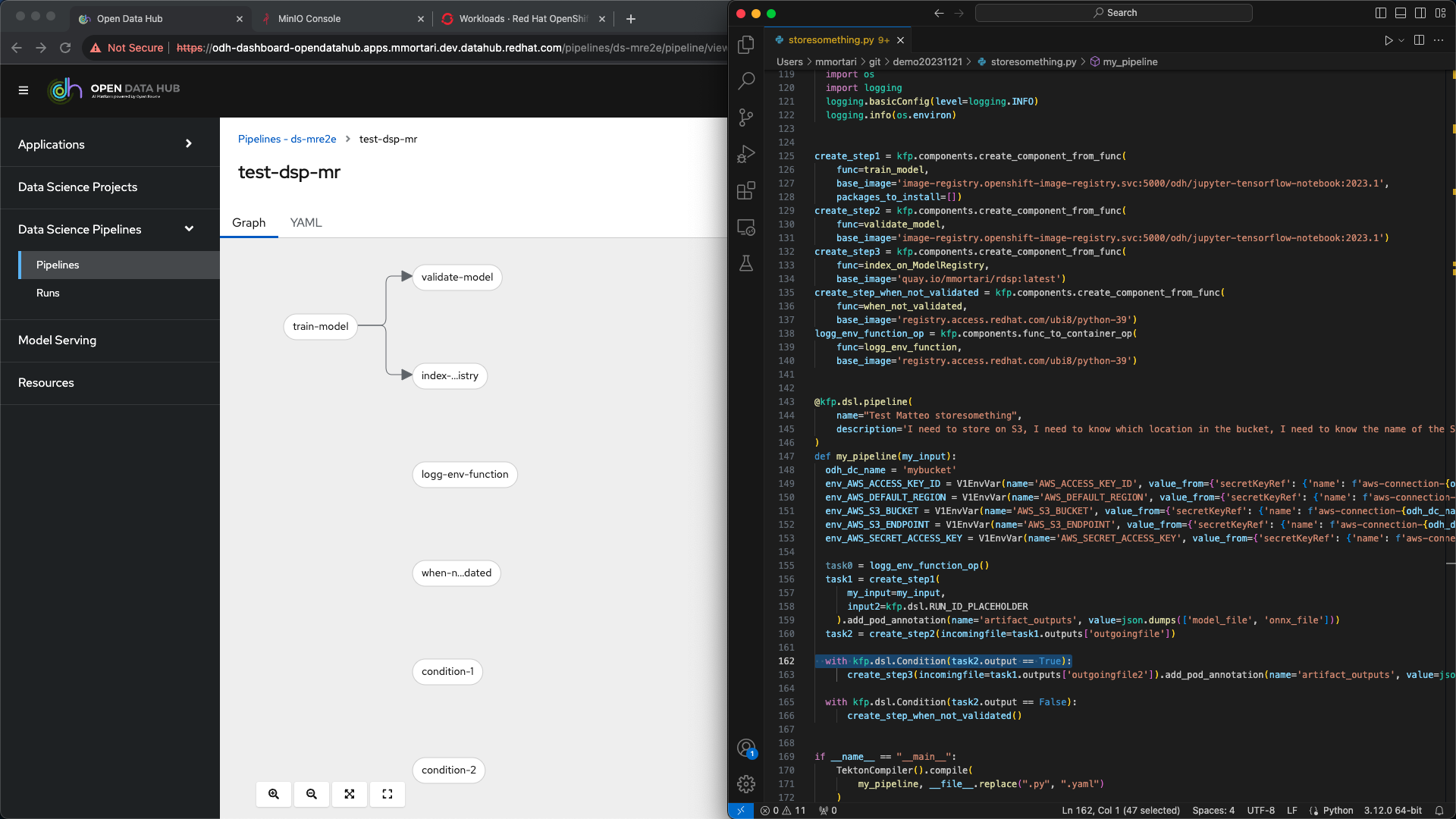Open Run and Debug view
Viewport: 1456px width, 819px height.
[x=746, y=154]
